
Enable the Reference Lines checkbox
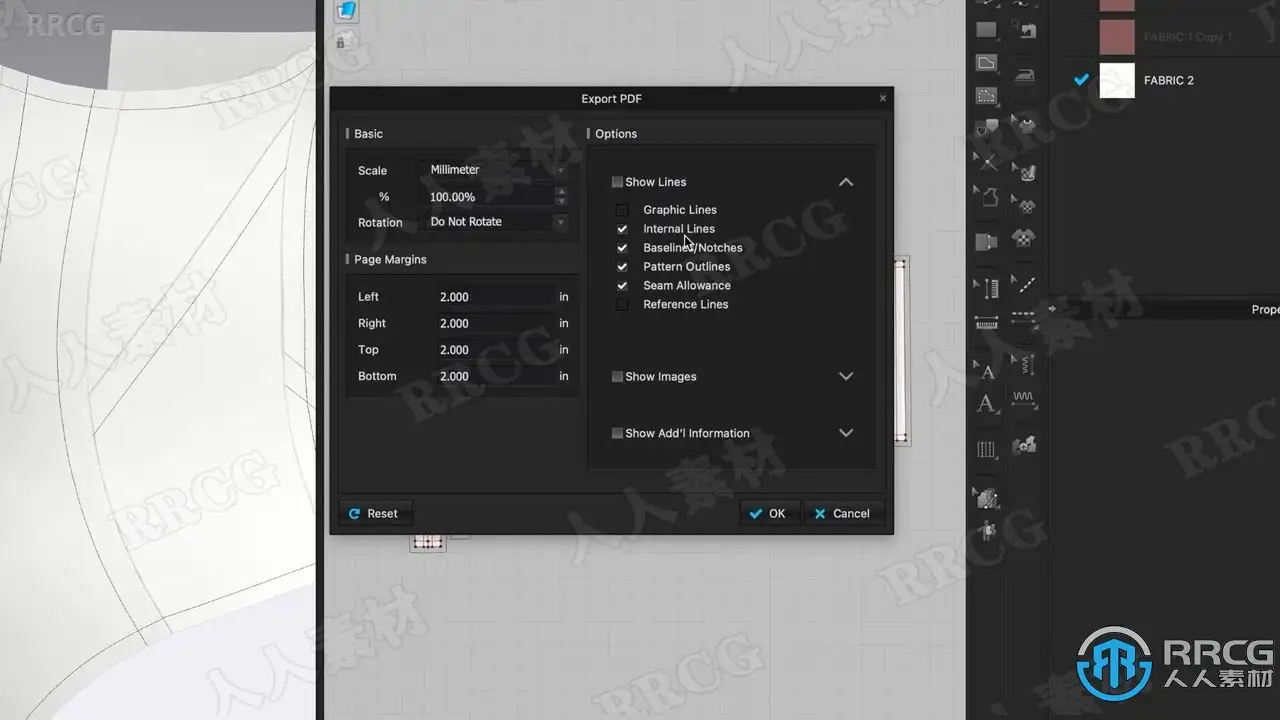coord(622,305)
